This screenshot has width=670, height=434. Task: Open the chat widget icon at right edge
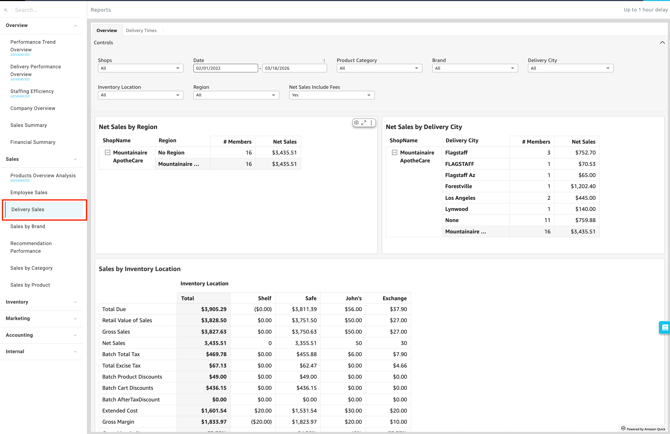pyautogui.click(x=664, y=328)
